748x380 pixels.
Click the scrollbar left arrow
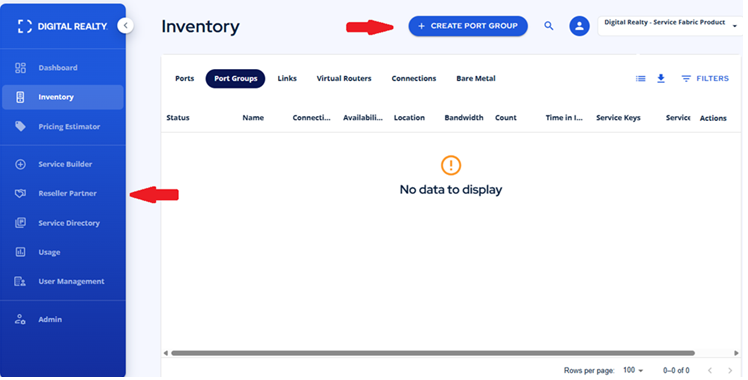coord(166,353)
